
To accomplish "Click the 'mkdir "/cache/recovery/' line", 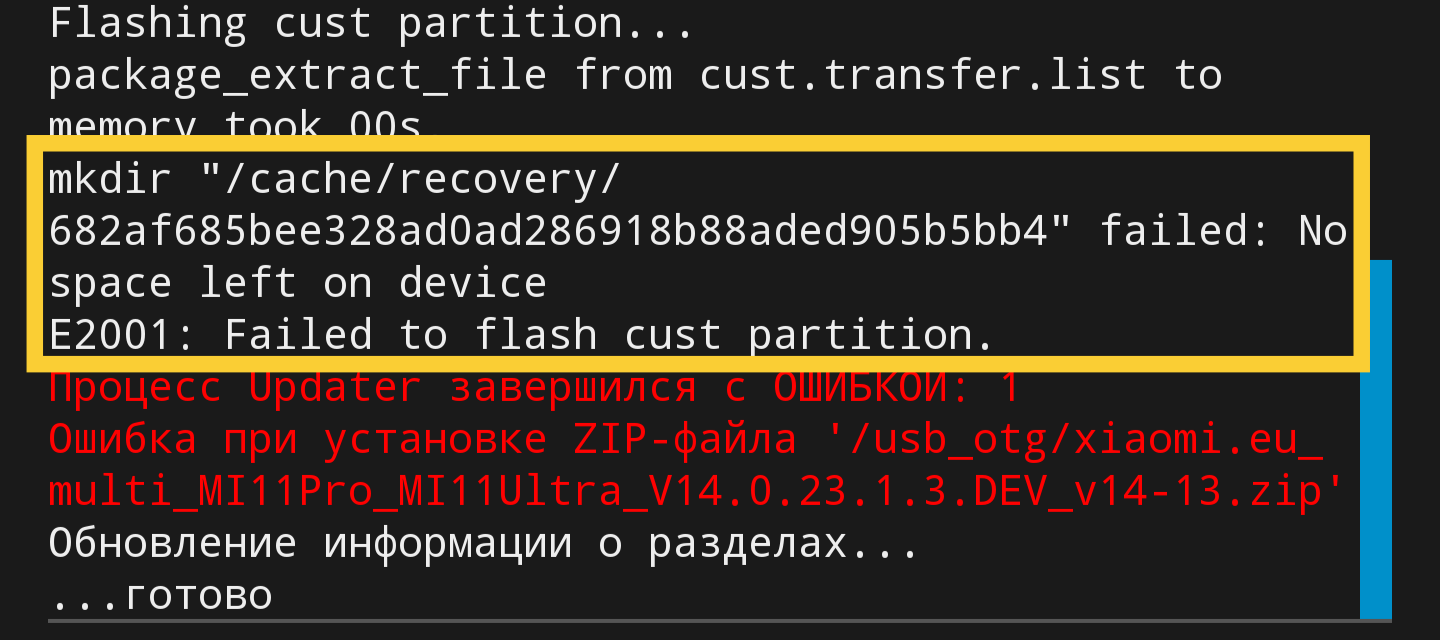I will pyautogui.click(x=335, y=181).
